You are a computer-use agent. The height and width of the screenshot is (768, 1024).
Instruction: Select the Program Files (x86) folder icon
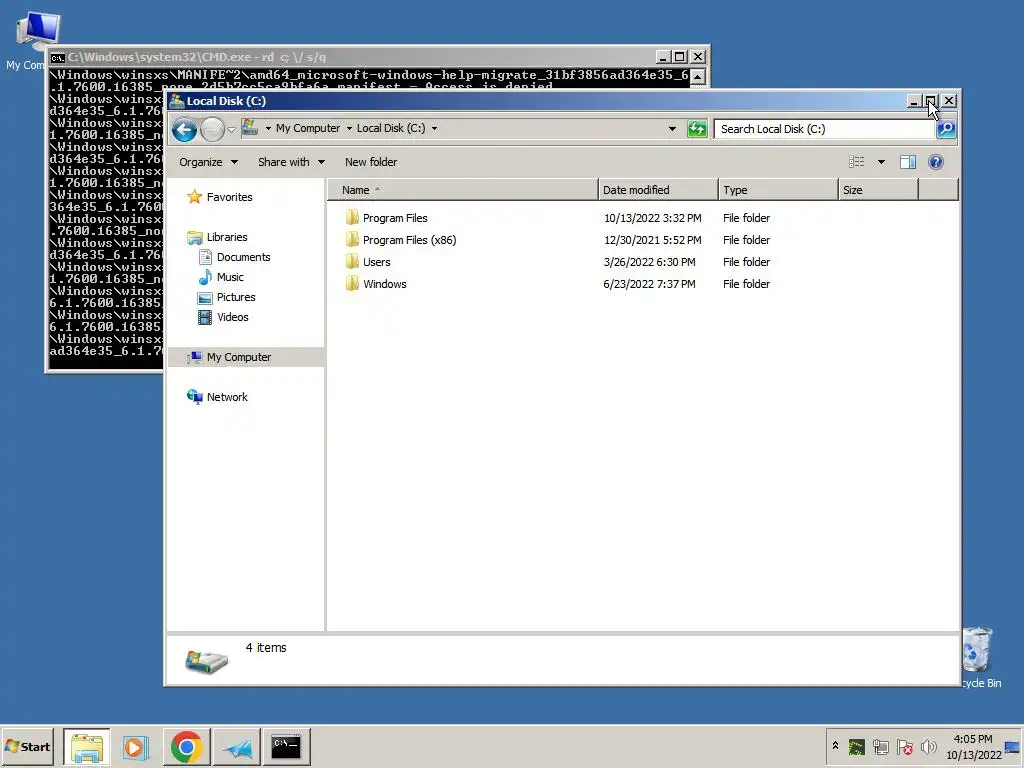click(x=352, y=240)
